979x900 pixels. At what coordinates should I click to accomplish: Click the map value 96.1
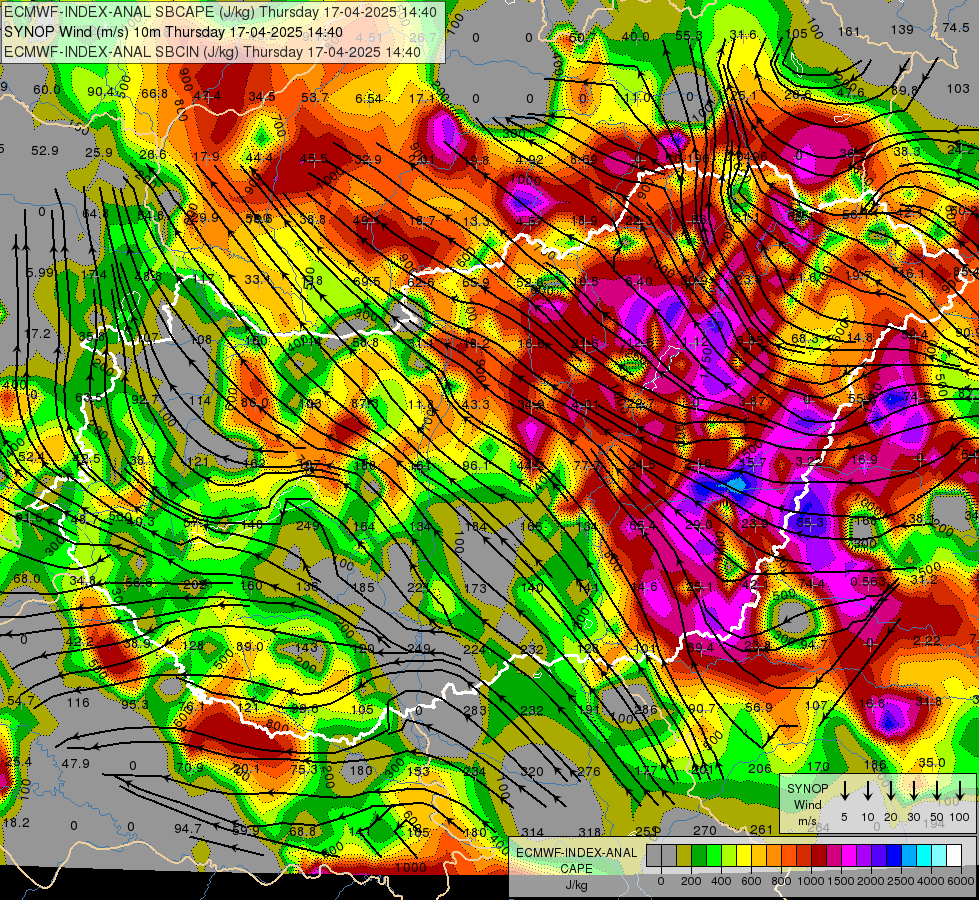tap(476, 465)
